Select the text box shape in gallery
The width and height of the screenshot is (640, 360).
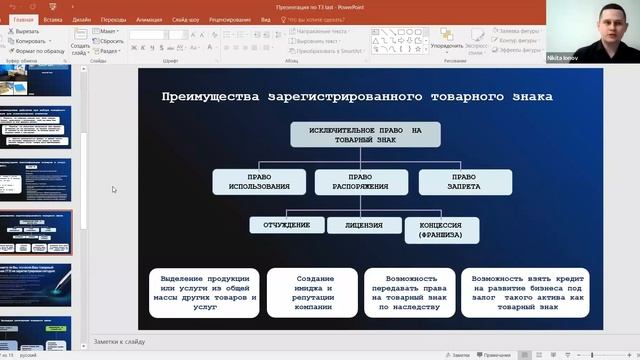tap(375, 32)
